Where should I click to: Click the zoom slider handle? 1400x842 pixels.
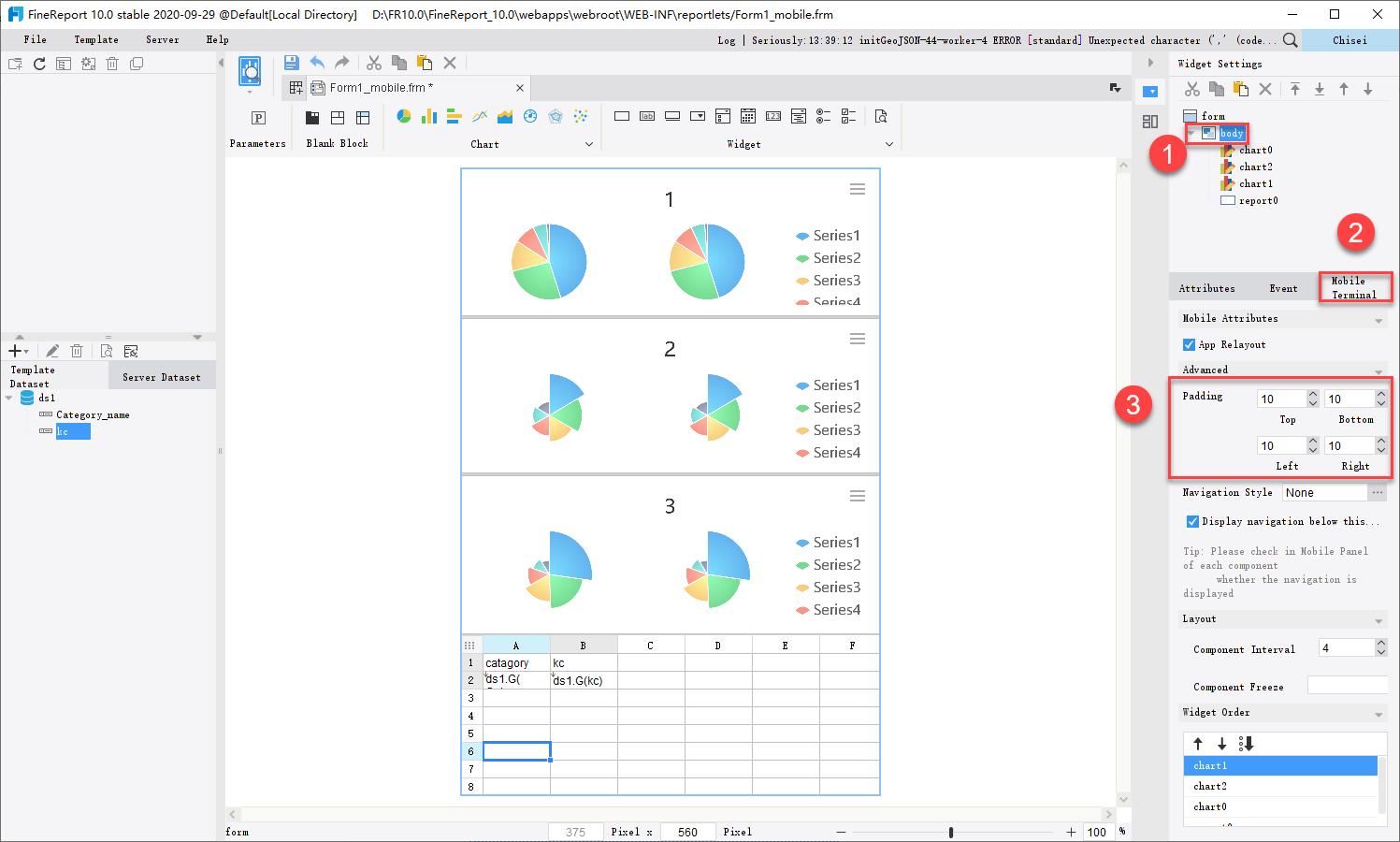[951, 832]
